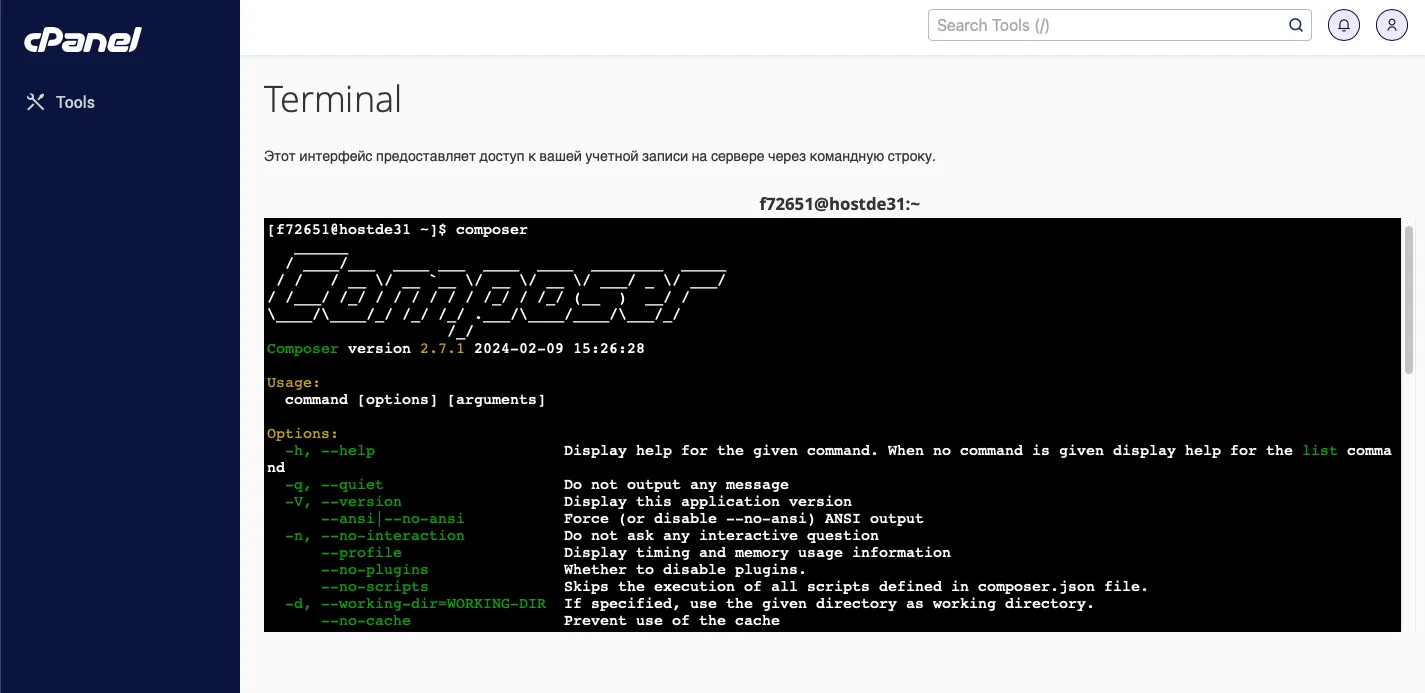This screenshot has height=693, width=1425.
Task: Click the timestamp "2024-02-09 15:26:28"
Action: tap(559, 349)
